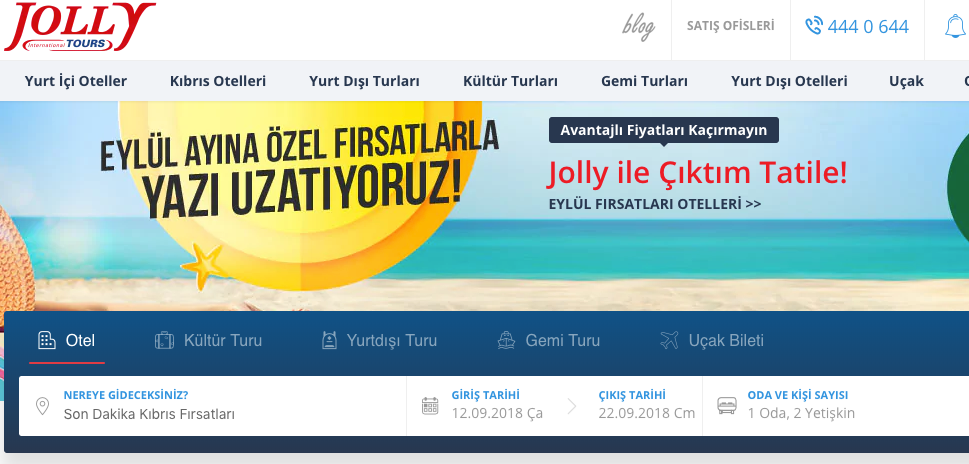Viewport: 969px width, 464px height.
Task: Click Avantajlı Fiyatları Kaçırmayın label
Action: point(664,130)
